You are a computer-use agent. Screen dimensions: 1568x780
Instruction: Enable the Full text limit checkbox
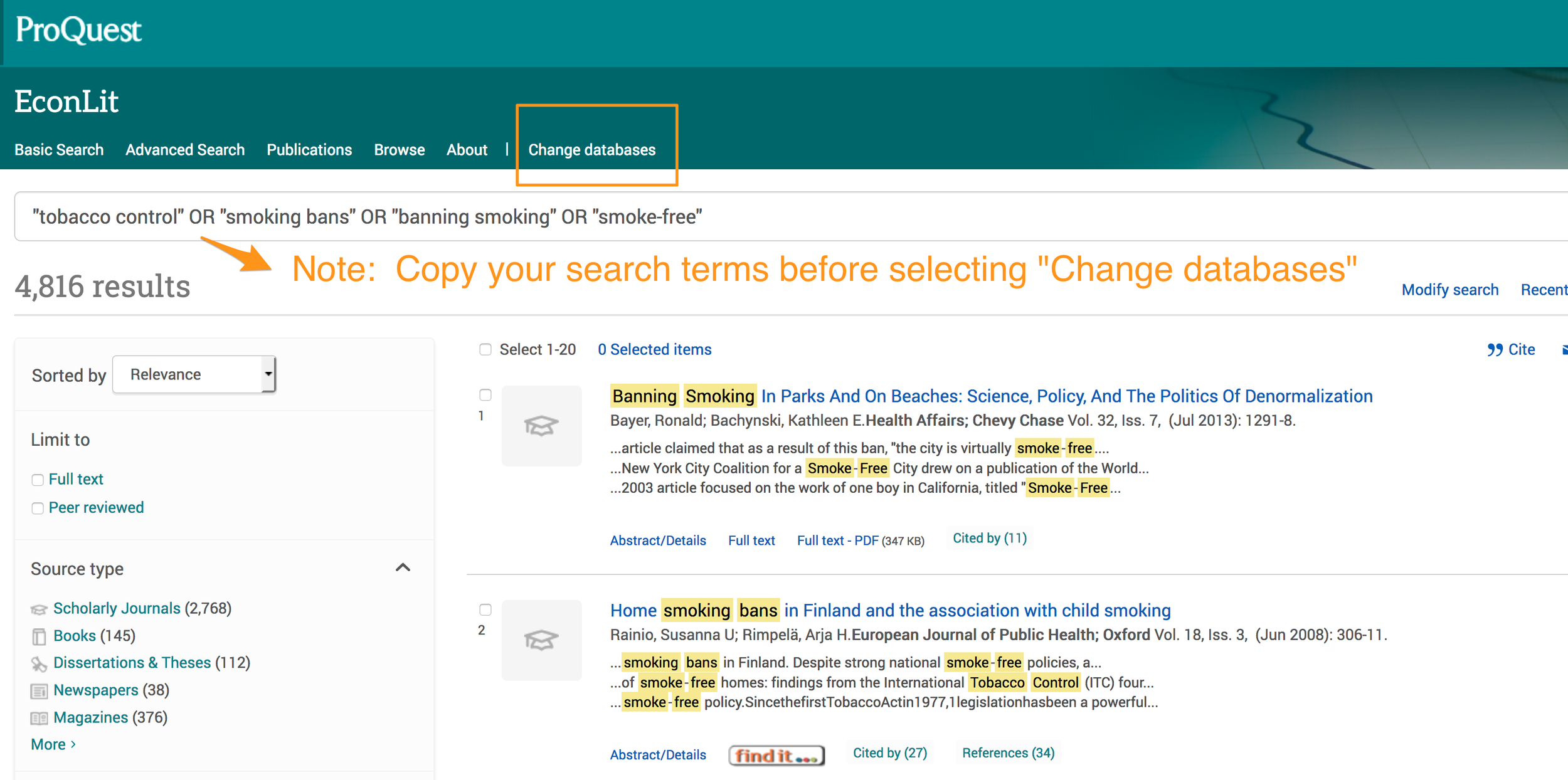point(38,480)
